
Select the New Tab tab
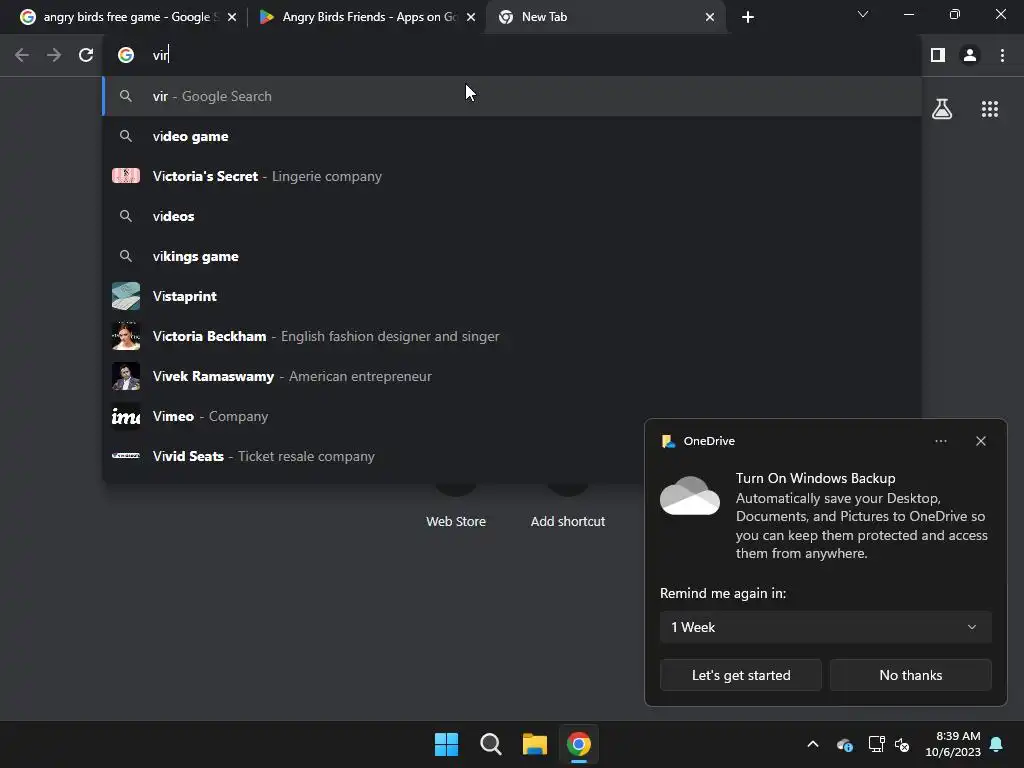pyautogui.click(x=606, y=17)
